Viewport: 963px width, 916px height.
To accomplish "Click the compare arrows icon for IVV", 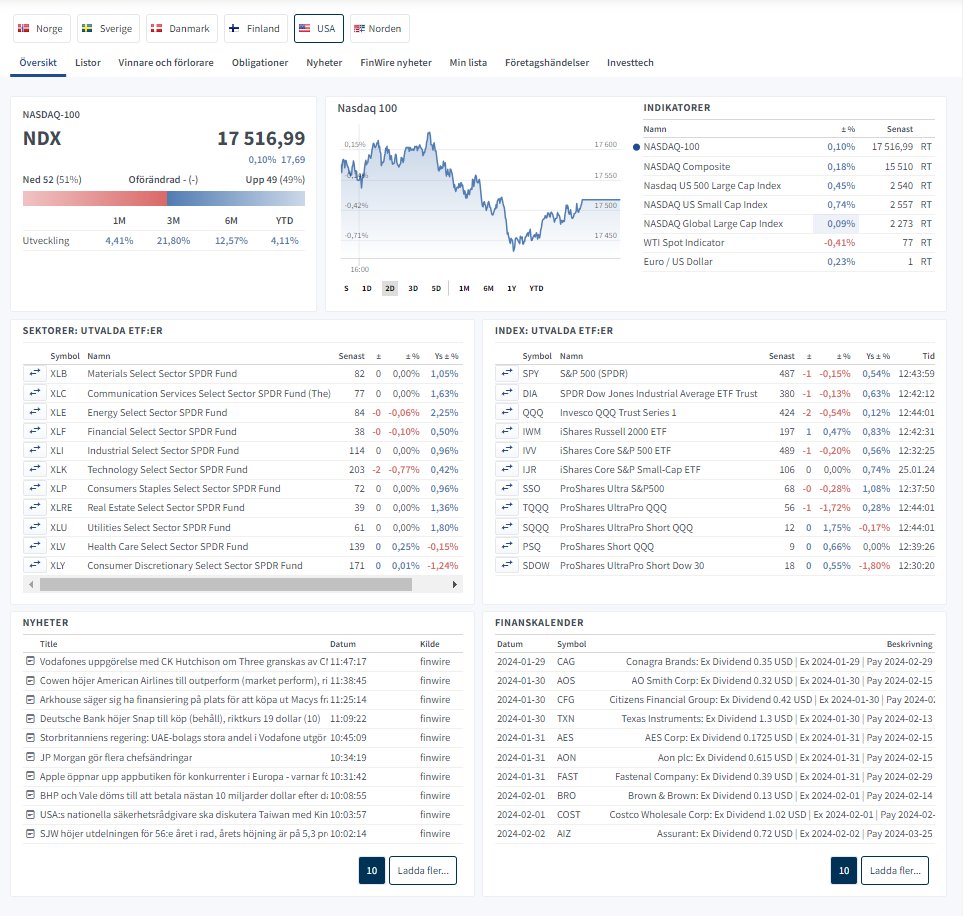I will click(507, 450).
